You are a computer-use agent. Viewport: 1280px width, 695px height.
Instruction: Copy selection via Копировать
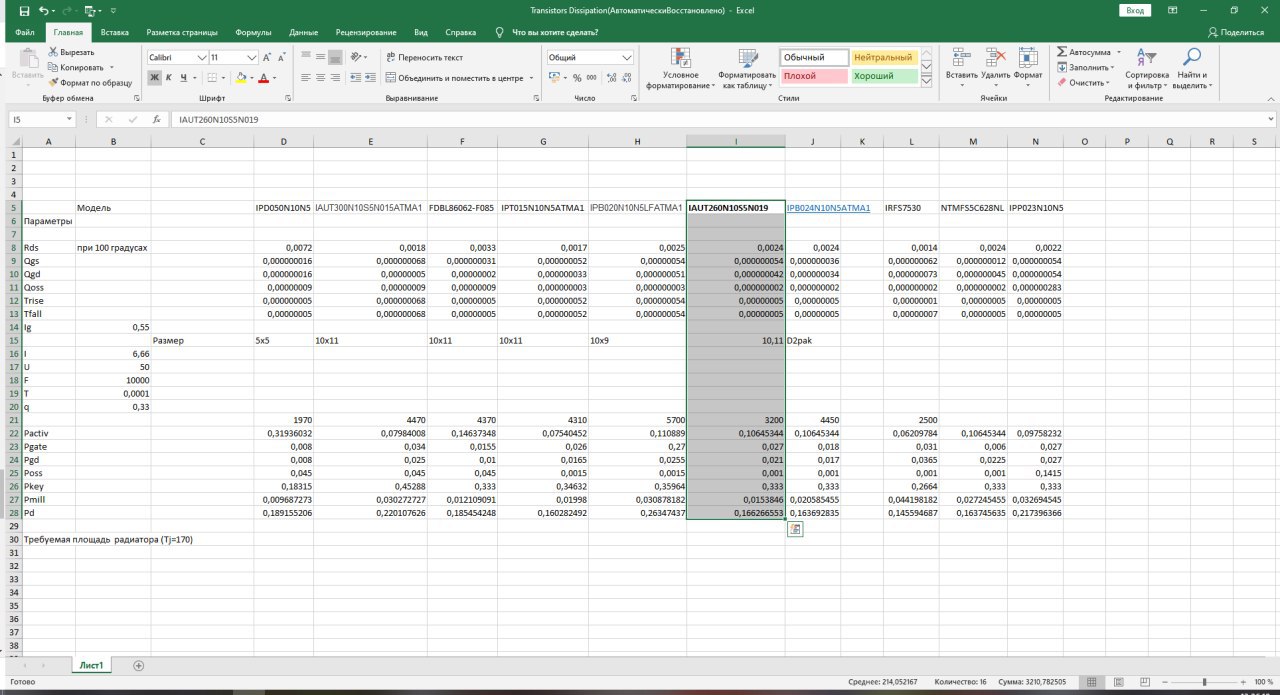(x=76, y=67)
